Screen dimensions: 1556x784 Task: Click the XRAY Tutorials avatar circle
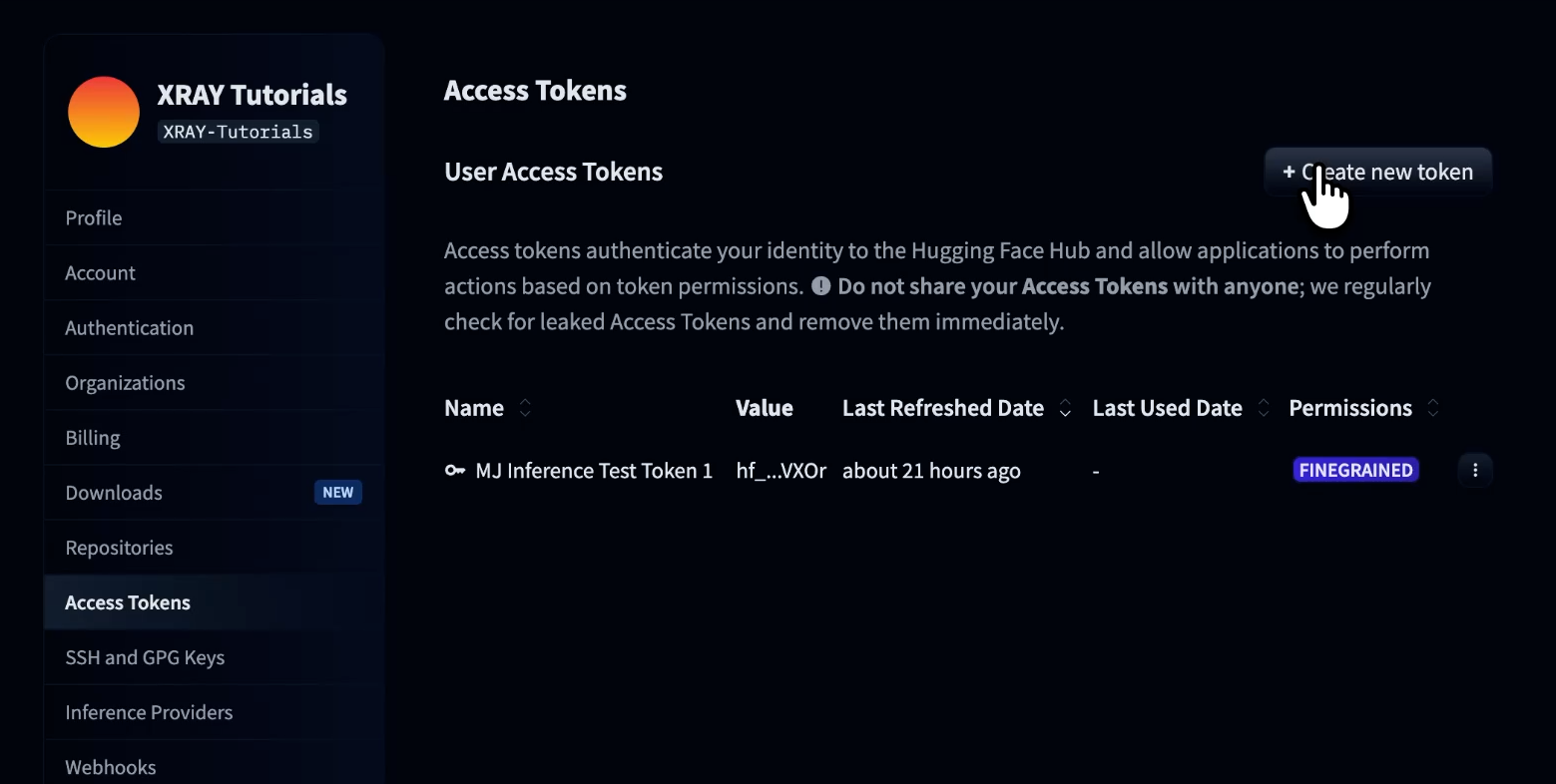click(104, 112)
